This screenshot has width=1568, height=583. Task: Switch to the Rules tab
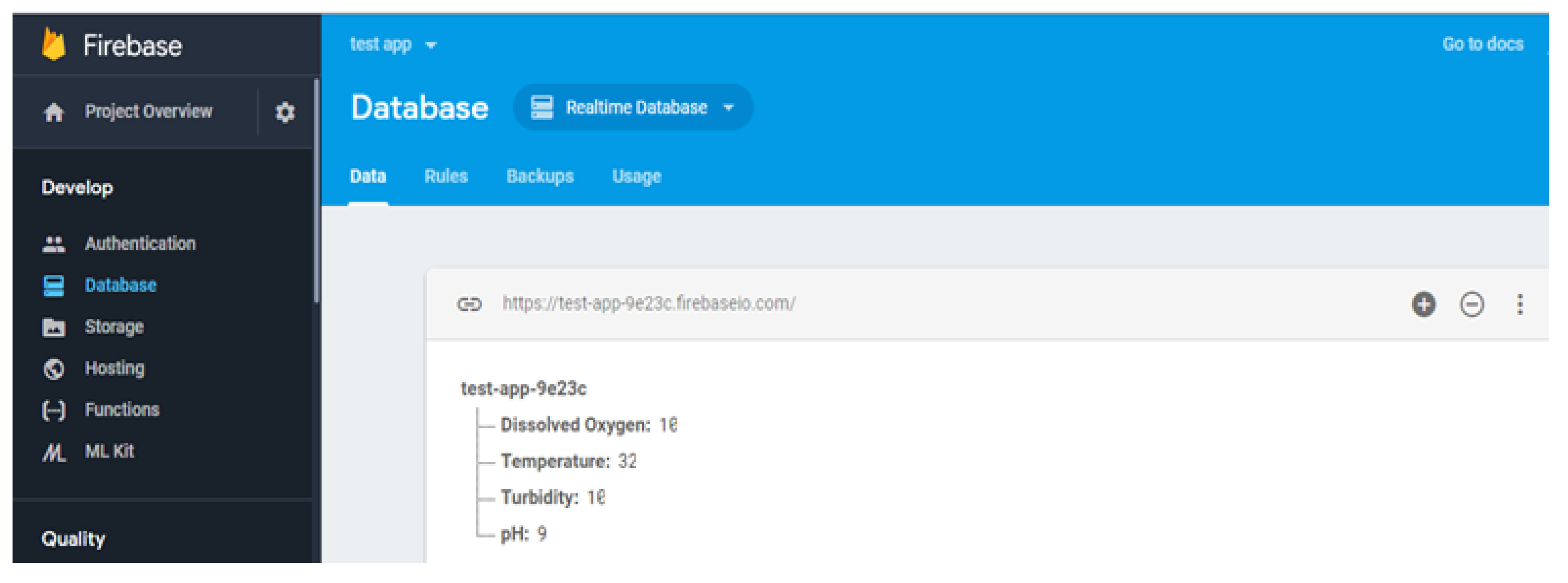click(446, 176)
